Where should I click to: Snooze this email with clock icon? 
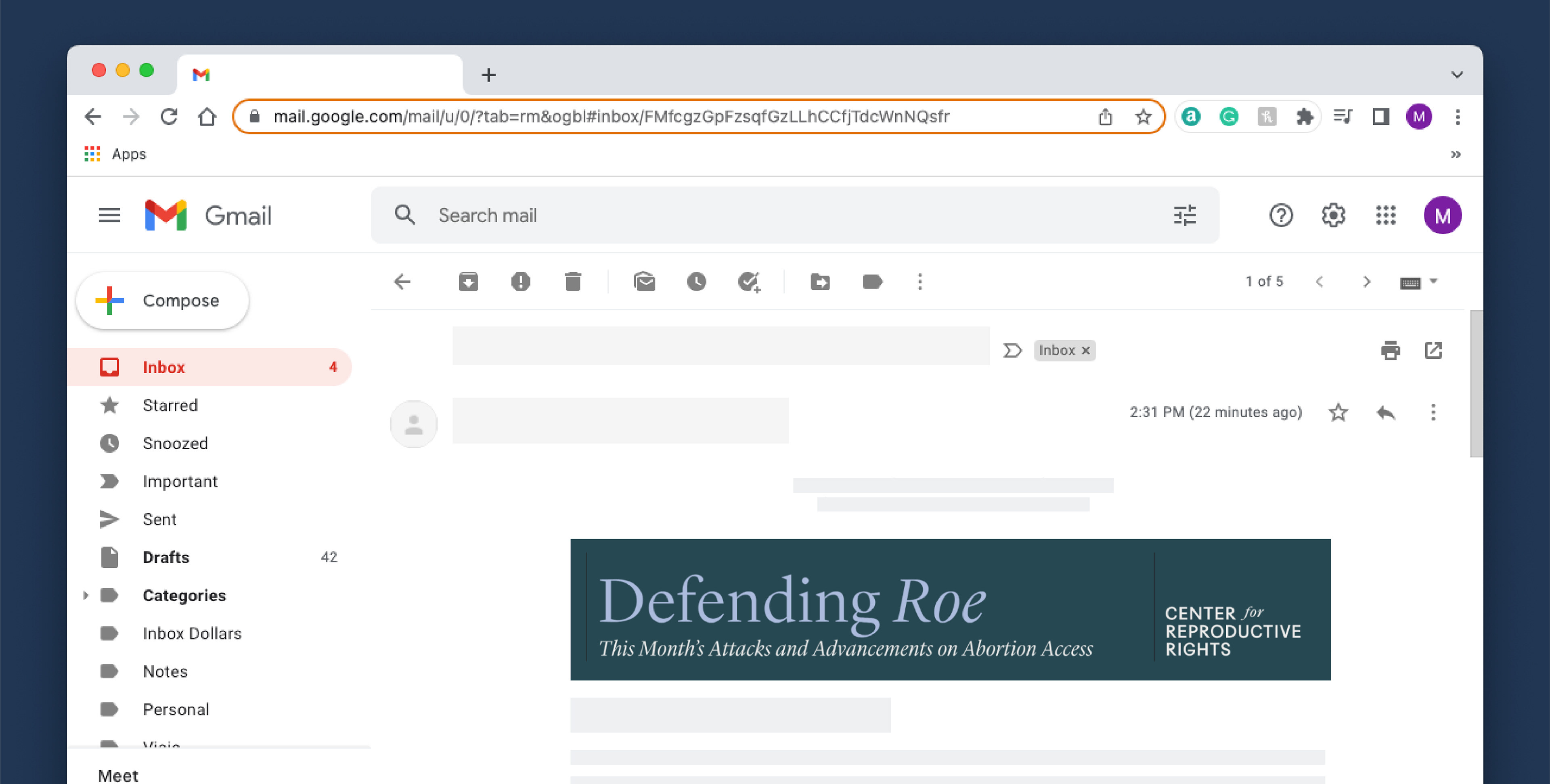(x=696, y=282)
